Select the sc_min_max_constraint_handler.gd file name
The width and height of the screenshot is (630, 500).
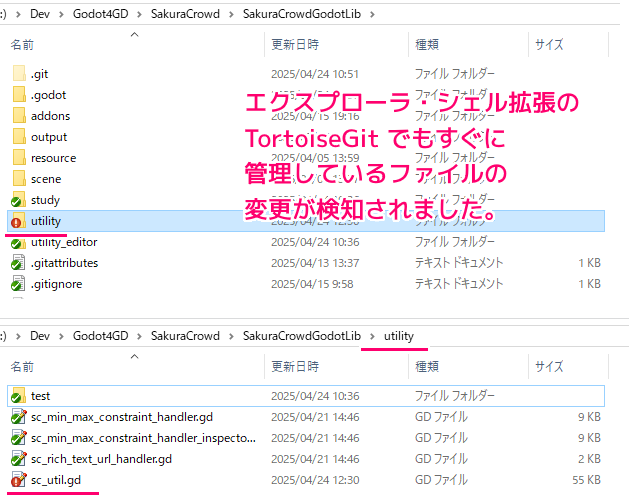(122, 417)
